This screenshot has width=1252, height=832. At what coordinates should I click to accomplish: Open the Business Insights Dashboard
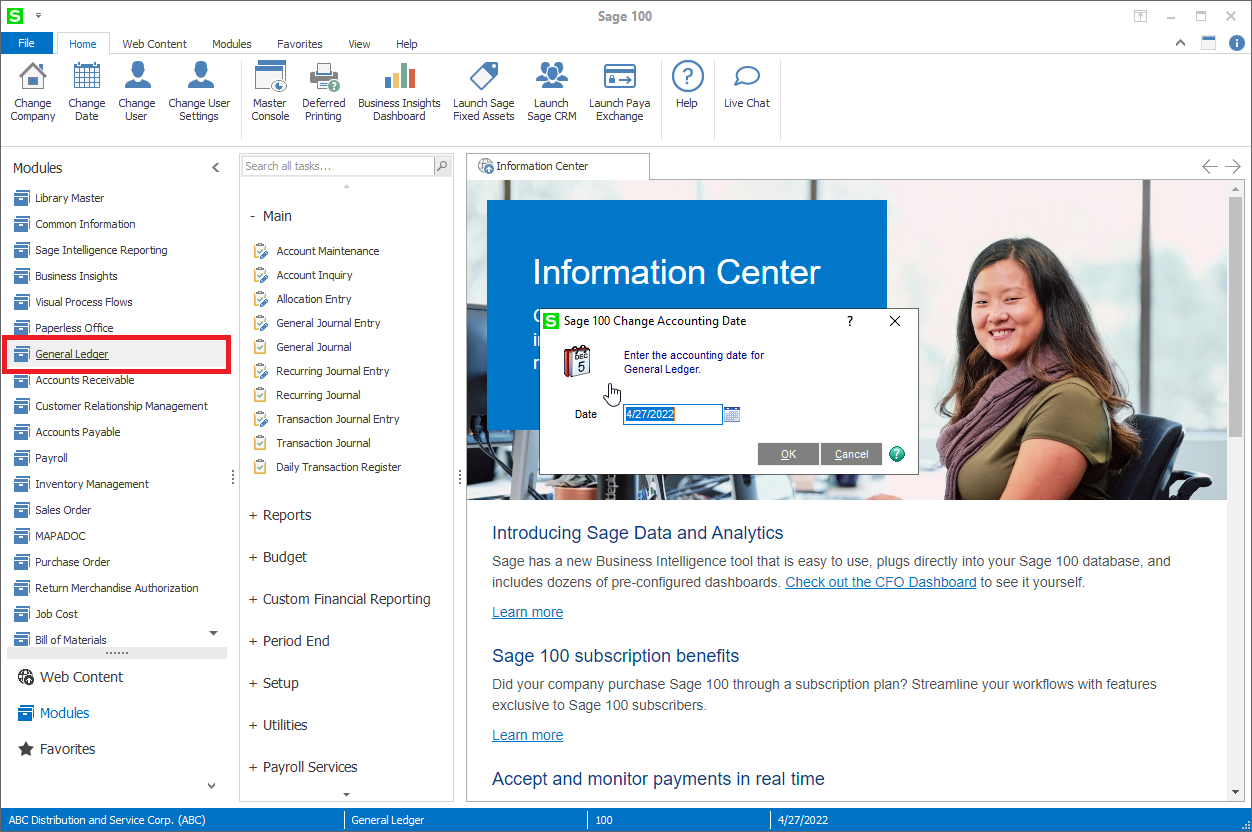click(x=399, y=91)
